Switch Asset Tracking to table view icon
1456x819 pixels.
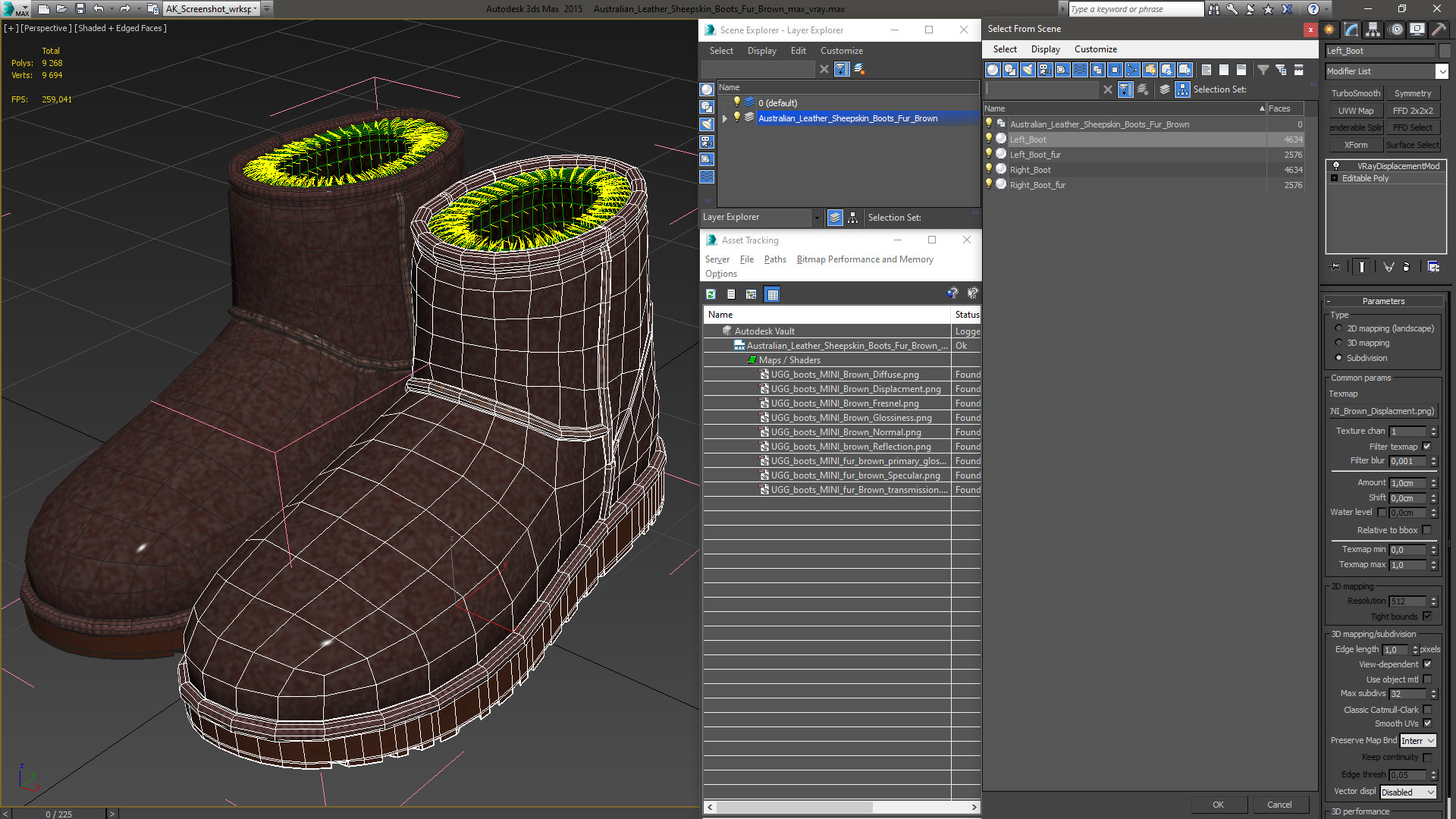pyautogui.click(x=772, y=294)
